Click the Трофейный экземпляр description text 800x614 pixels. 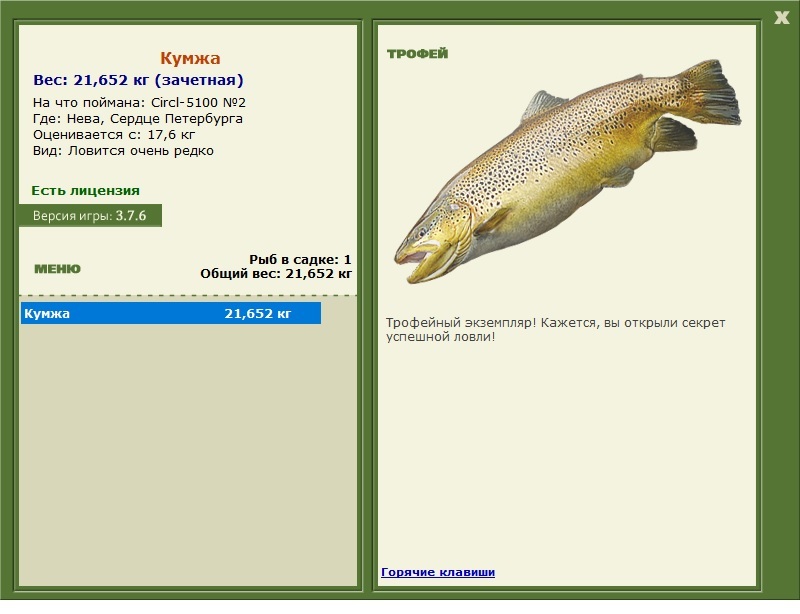point(555,330)
